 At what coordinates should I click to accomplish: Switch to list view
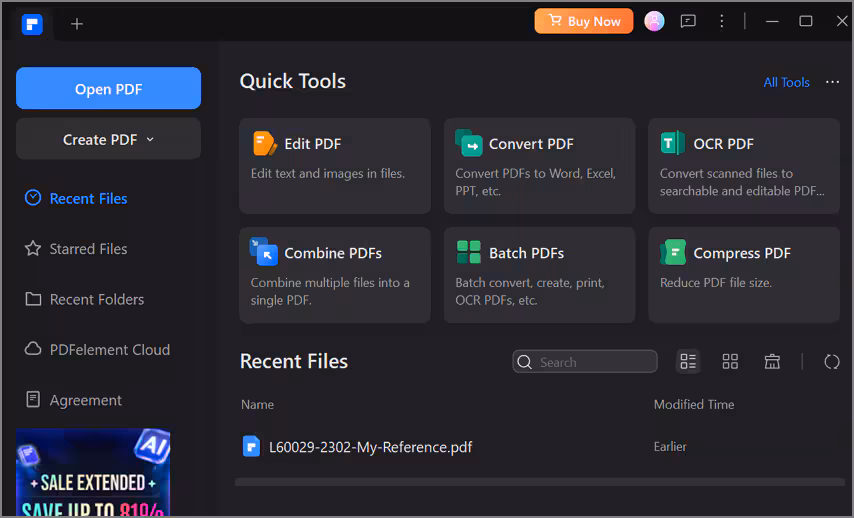click(x=688, y=362)
